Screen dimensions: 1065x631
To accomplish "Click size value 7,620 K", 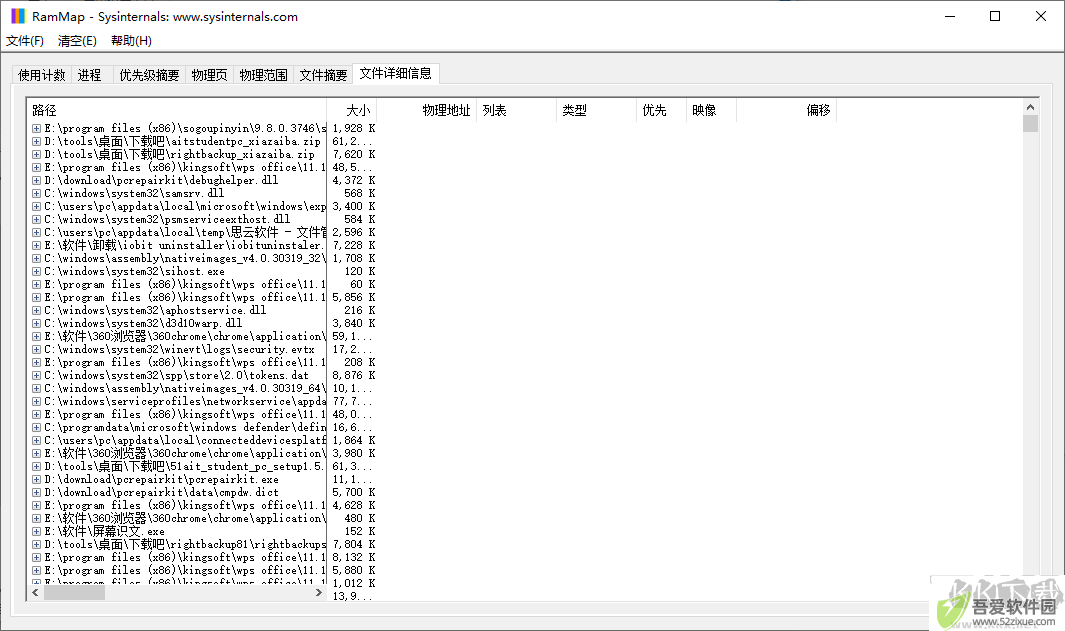I will coord(353,154).
